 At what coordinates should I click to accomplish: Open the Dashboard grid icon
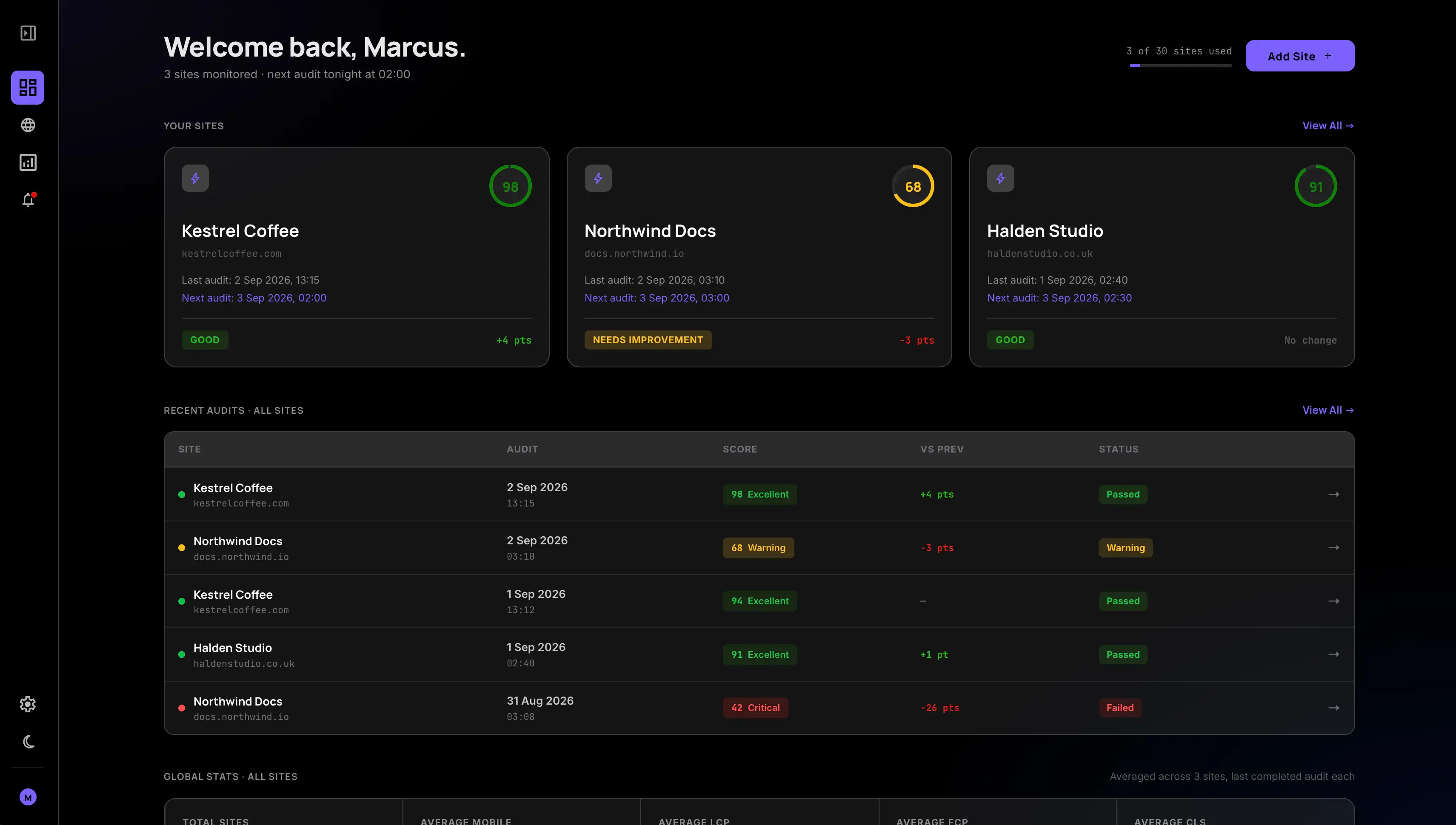(x=28, y=87)
